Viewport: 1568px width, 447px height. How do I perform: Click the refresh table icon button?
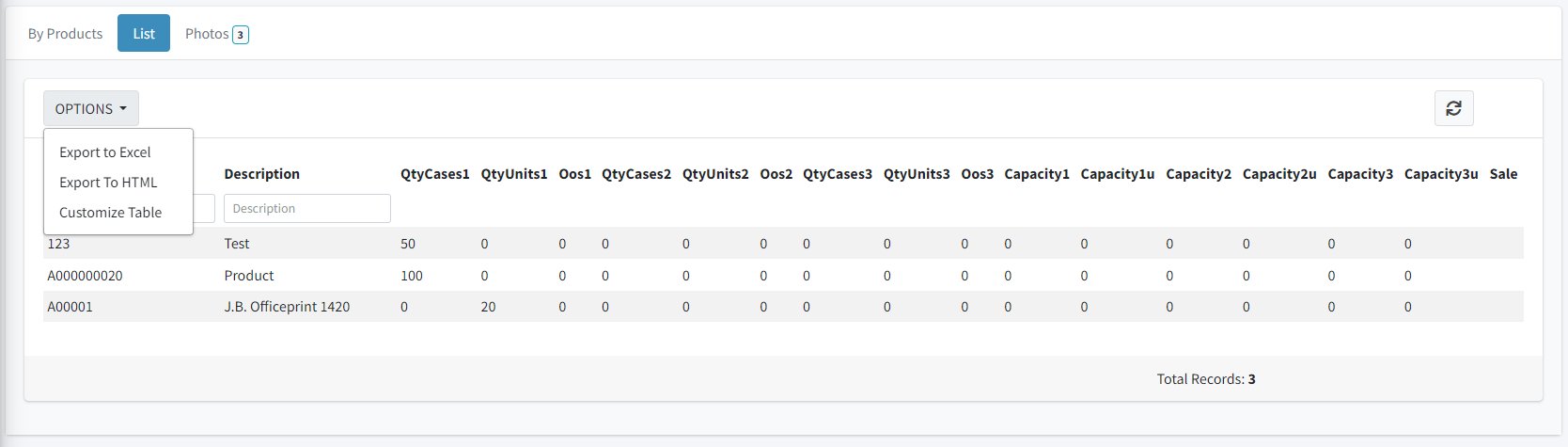(x=1453, y=108)
